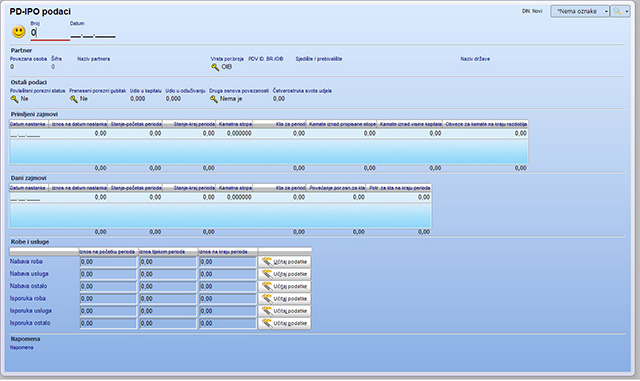Click the Udio u odlučivanju value 0,000

[173, 99]
